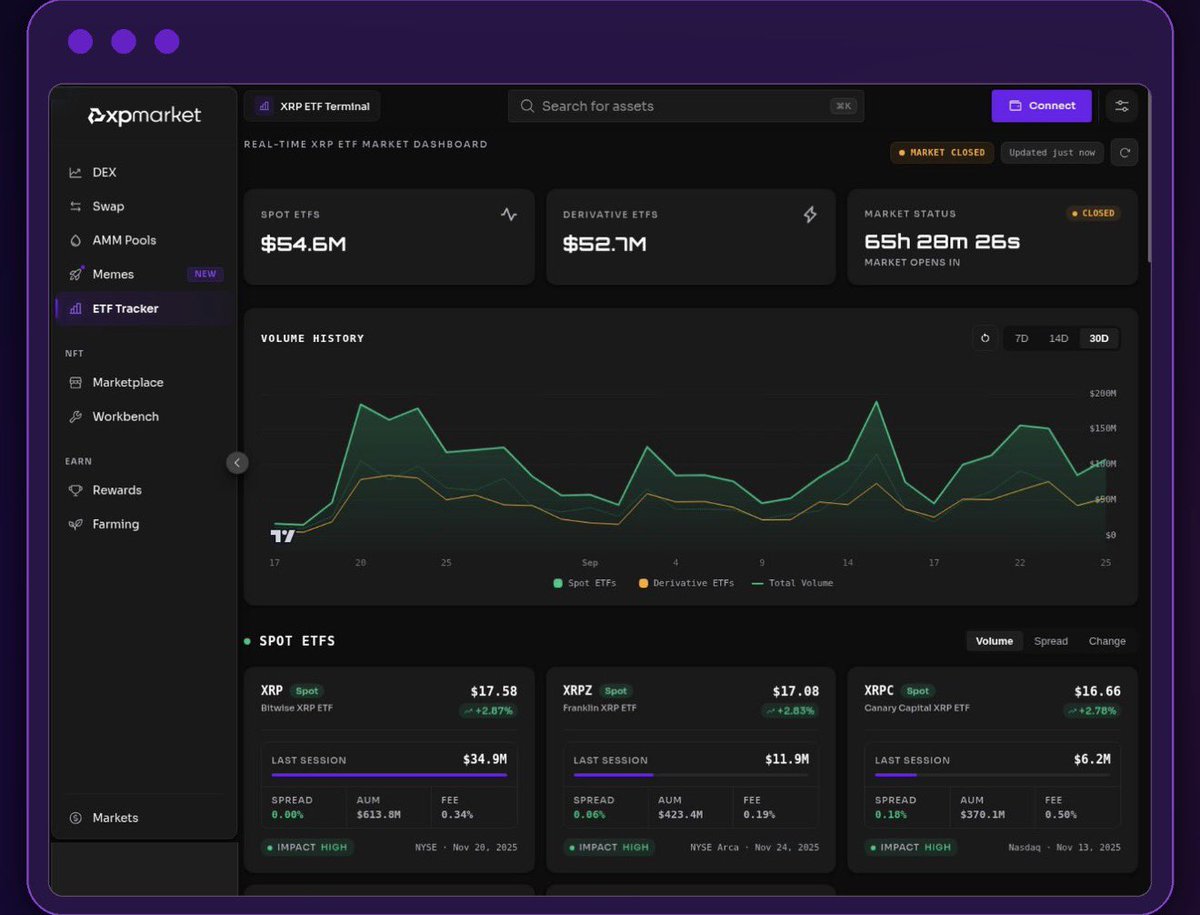The width and height of the screenshot is (1200, 915).
Task: Click the Markets dollar-coin icon
Action: 75,818
